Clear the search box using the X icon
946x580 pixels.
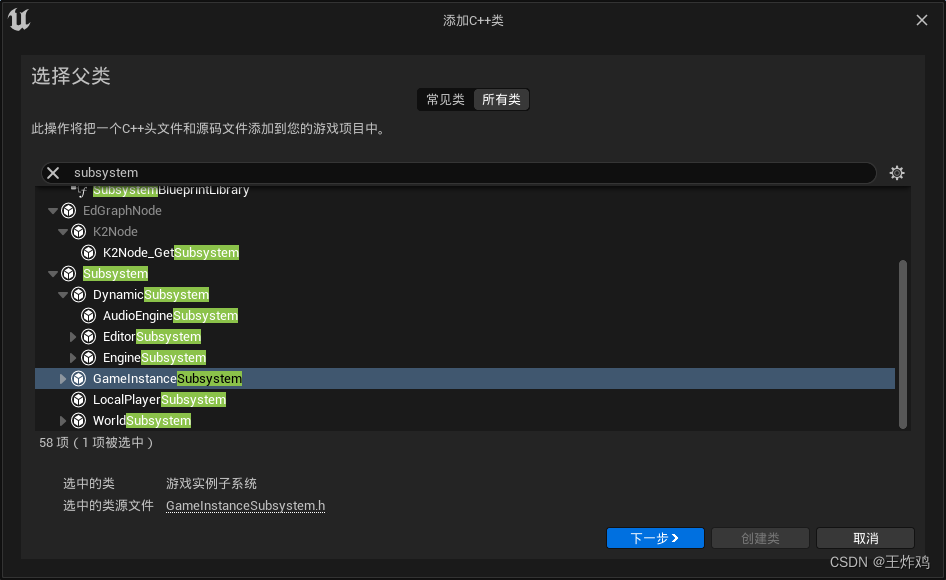tap(52, 172)
